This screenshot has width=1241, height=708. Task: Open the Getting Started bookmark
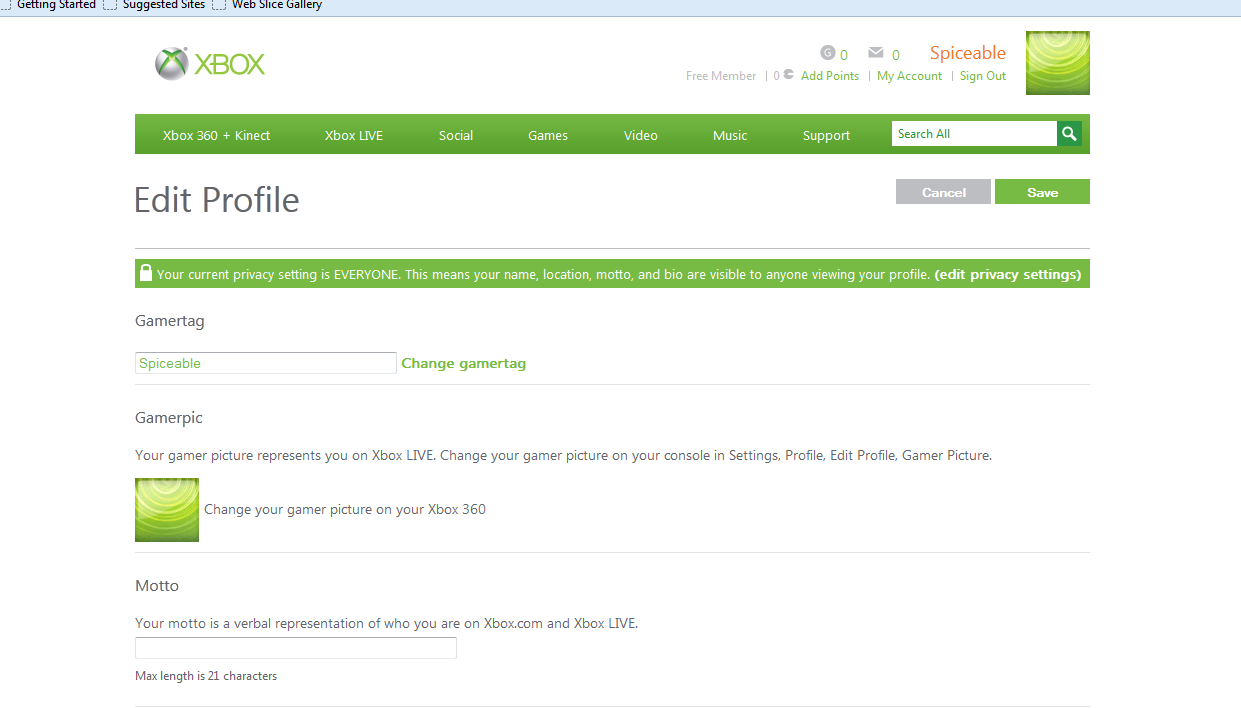pyautogui.click(x=56, y=5)
